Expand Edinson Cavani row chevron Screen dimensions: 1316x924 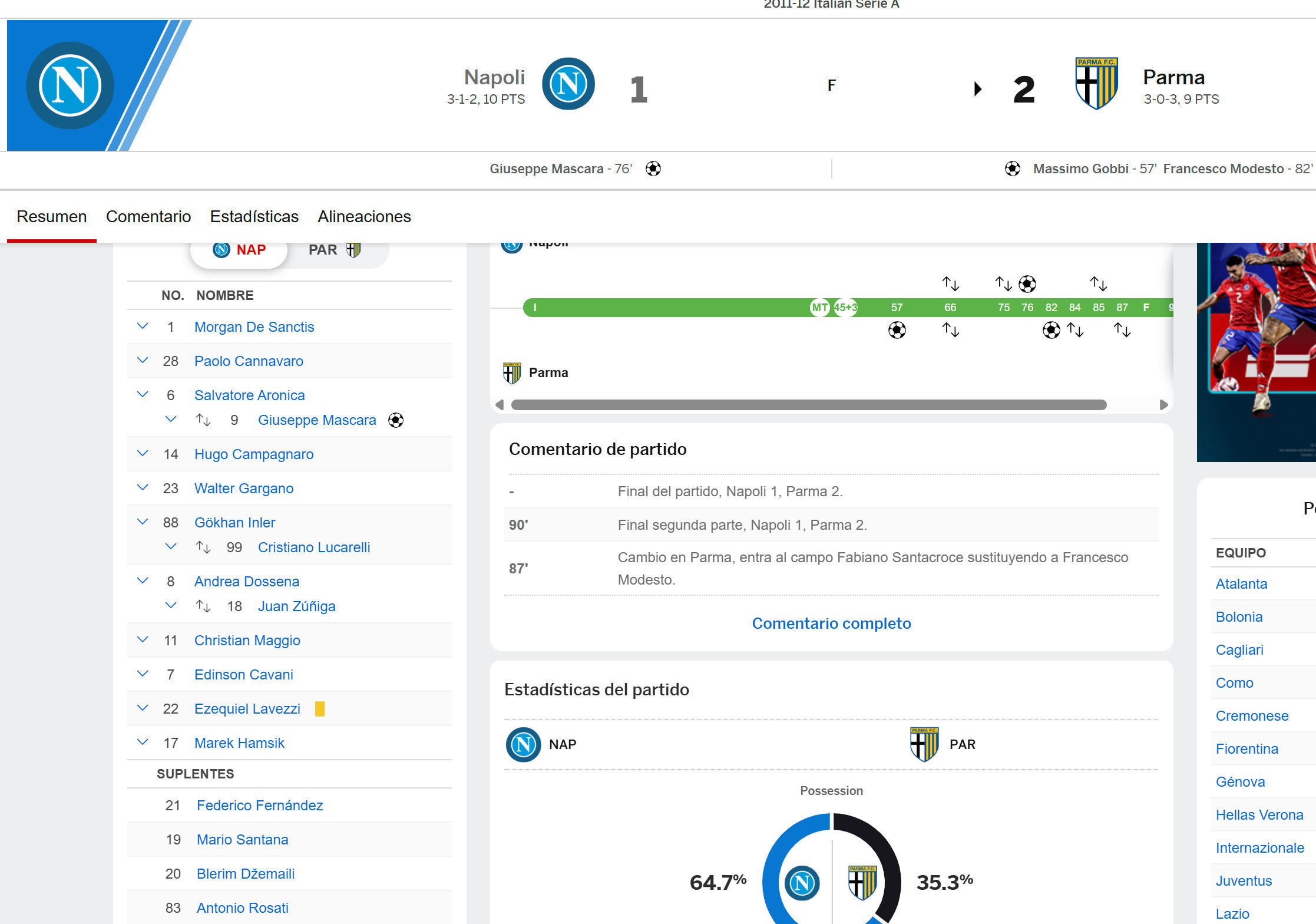[x=143, y=674]
